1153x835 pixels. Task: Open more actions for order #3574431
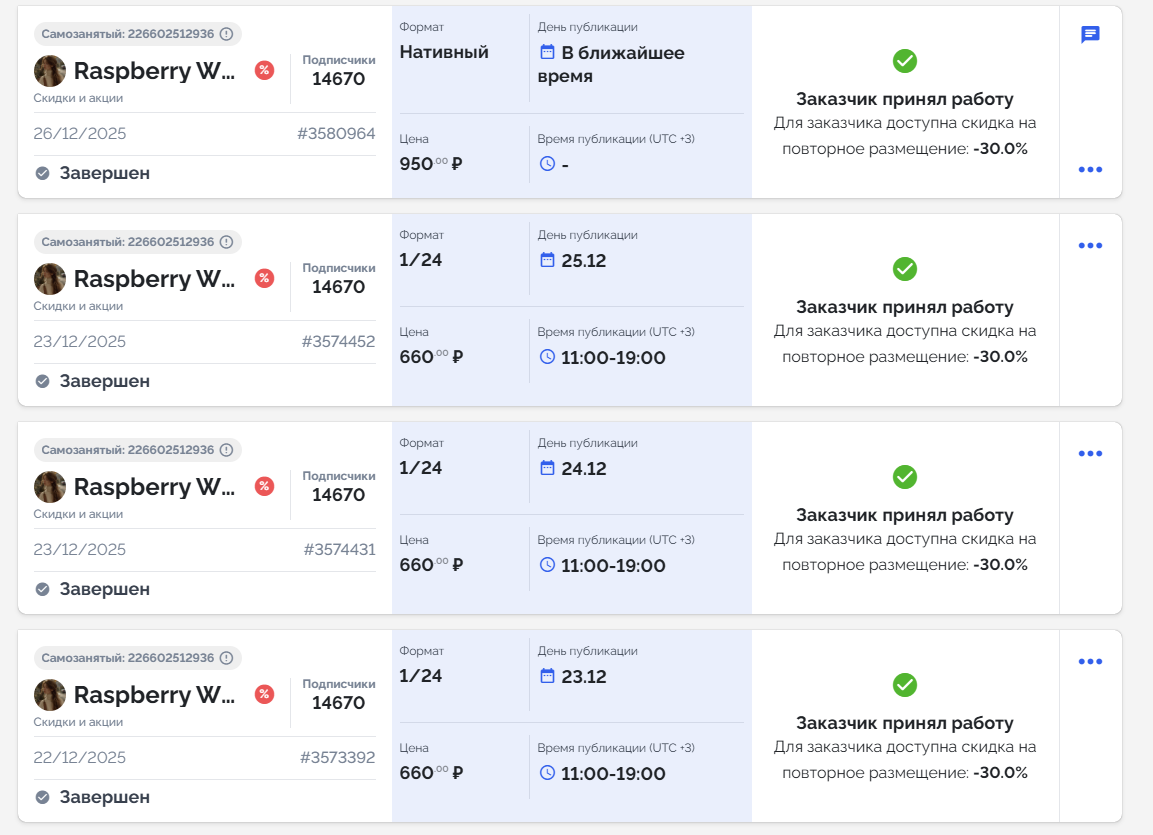1090,454
